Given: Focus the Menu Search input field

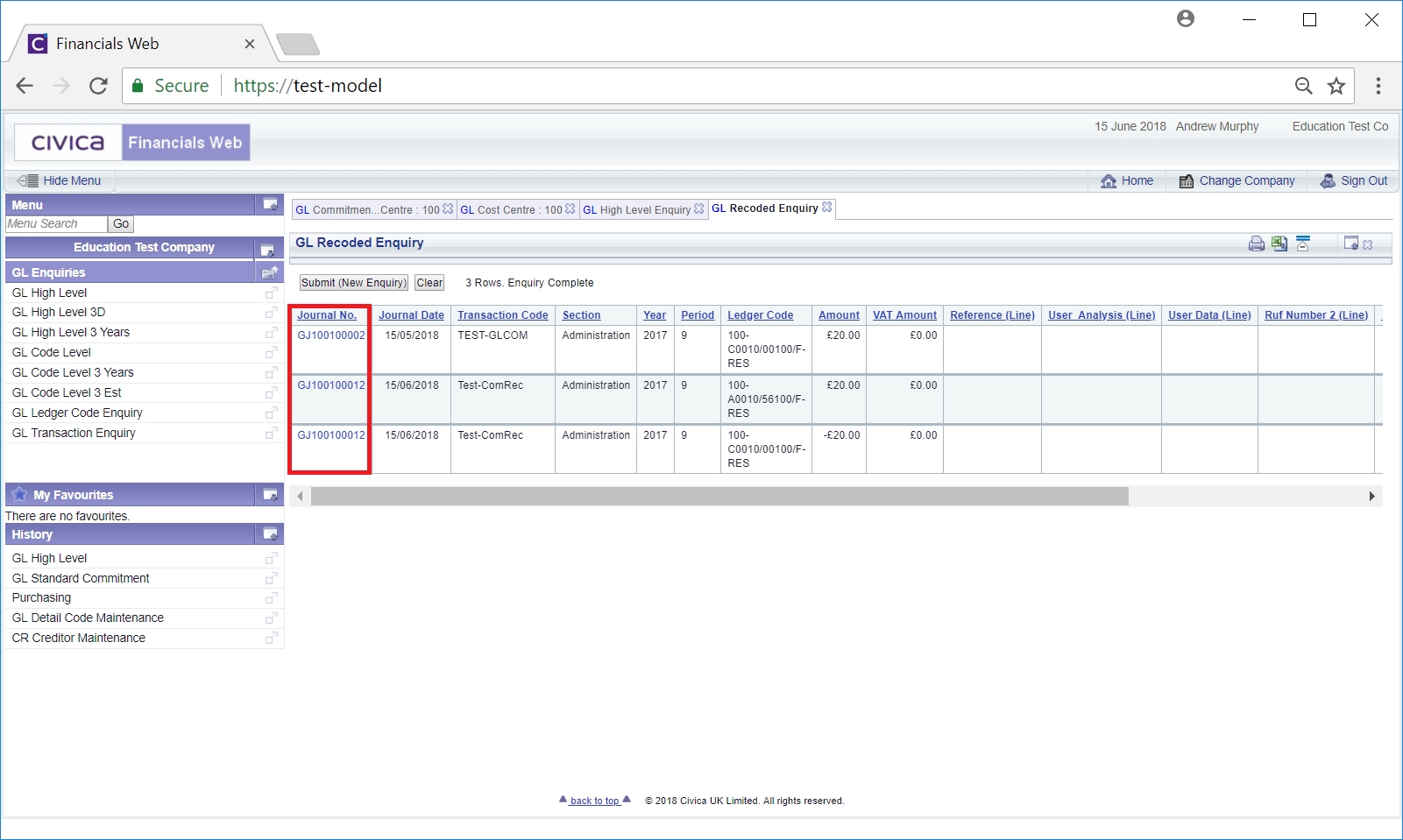Looking at the screenshot, I should click(x=56, y=224).
